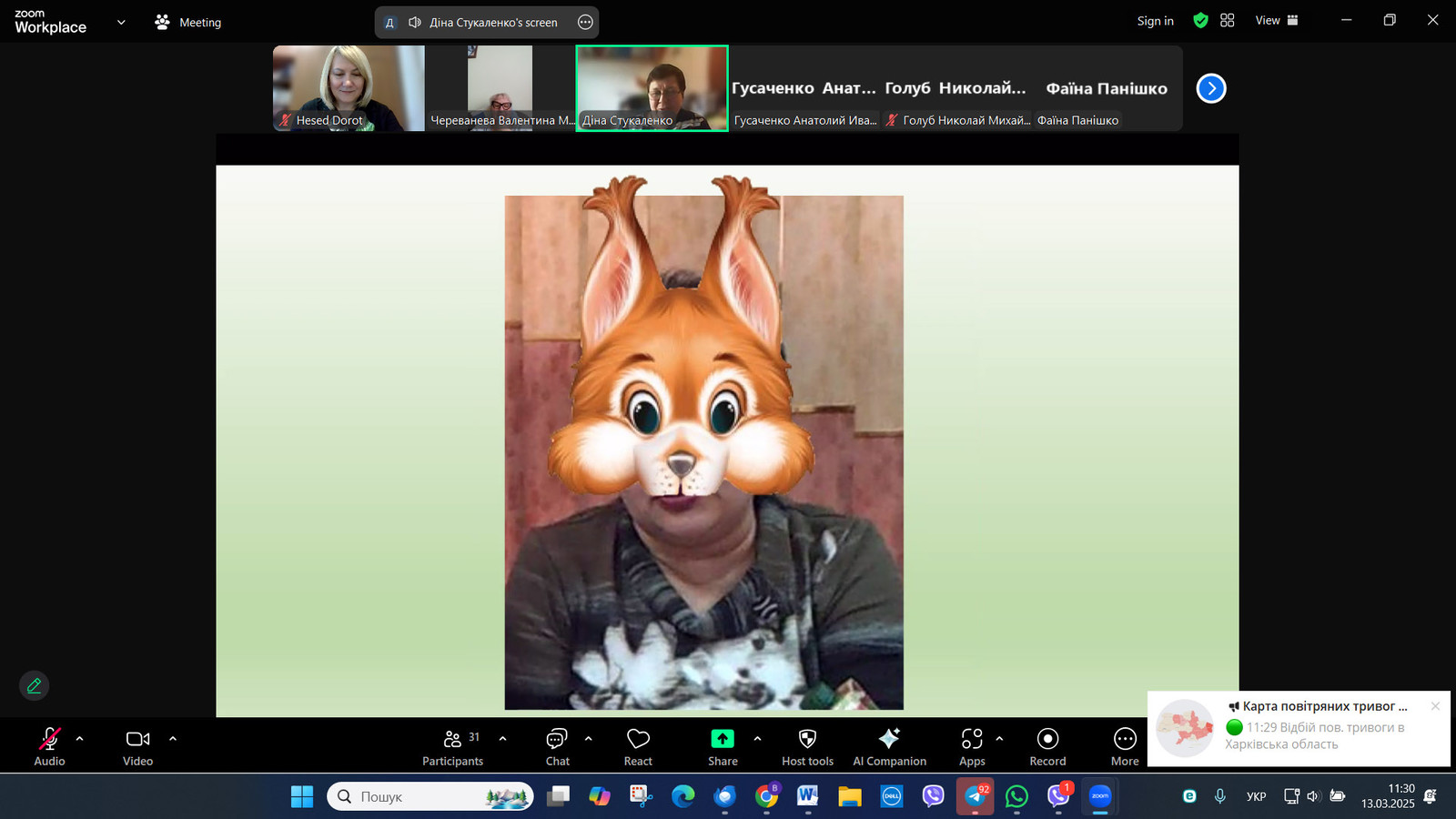
Task: Open the Dell app from the taskbar
Action: pyautogui.click(x=892, y=796)
